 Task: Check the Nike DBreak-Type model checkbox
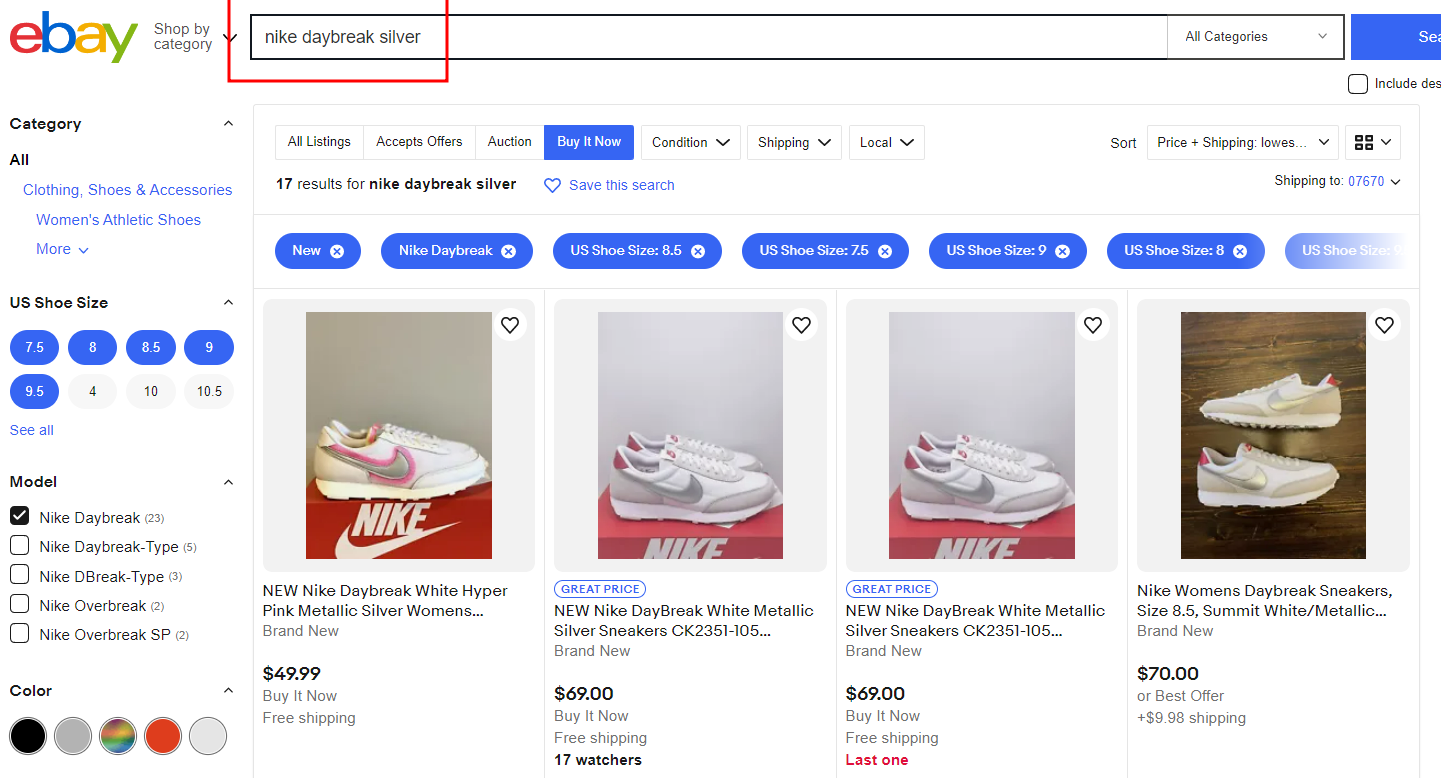(19, 574)
